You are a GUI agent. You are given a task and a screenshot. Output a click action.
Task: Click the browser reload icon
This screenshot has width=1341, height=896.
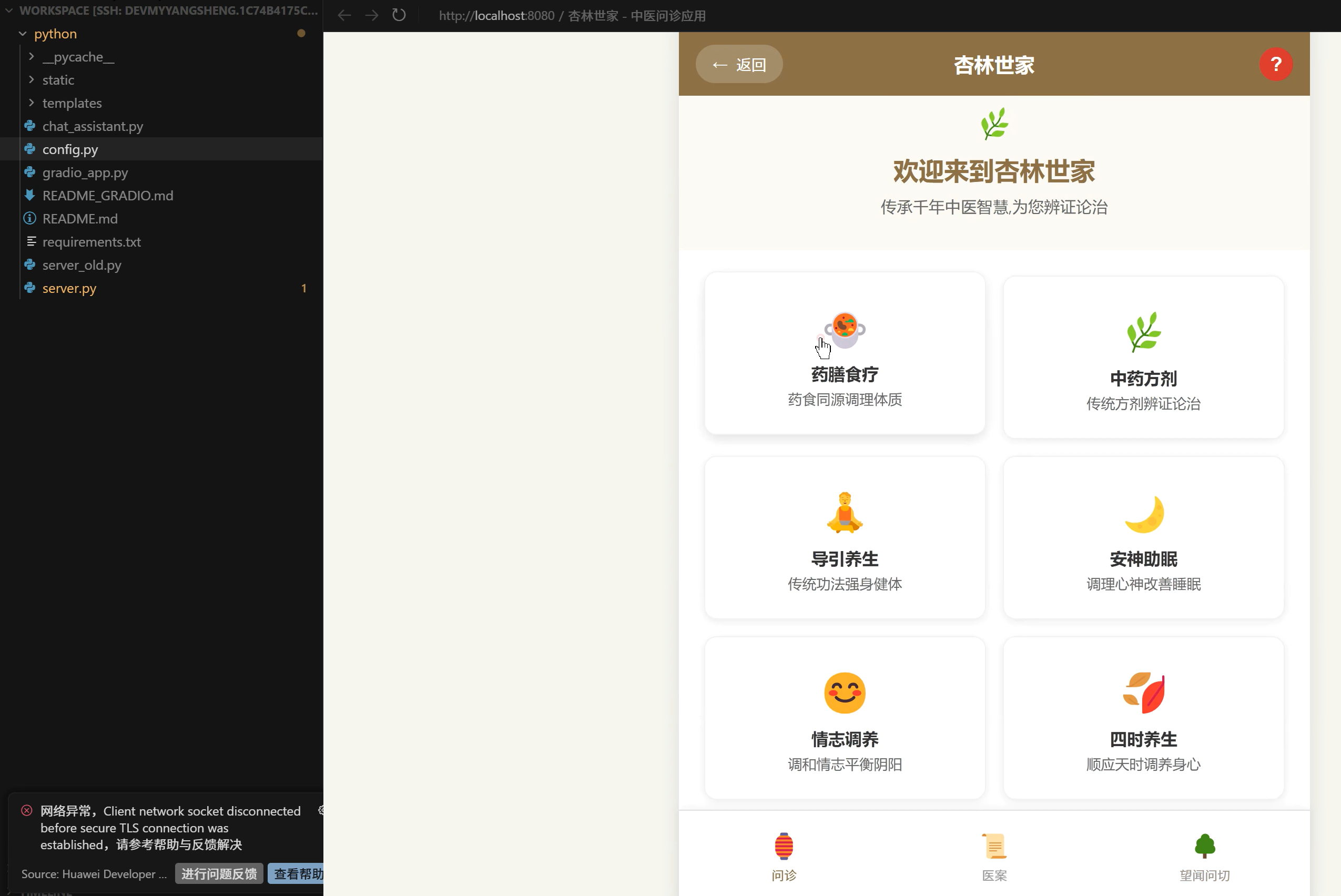[x=399, y=15]
